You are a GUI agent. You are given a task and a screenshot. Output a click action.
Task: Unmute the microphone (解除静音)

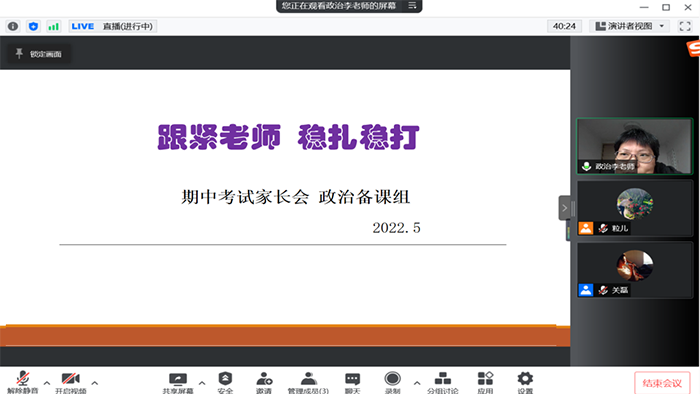coord(23,383)
